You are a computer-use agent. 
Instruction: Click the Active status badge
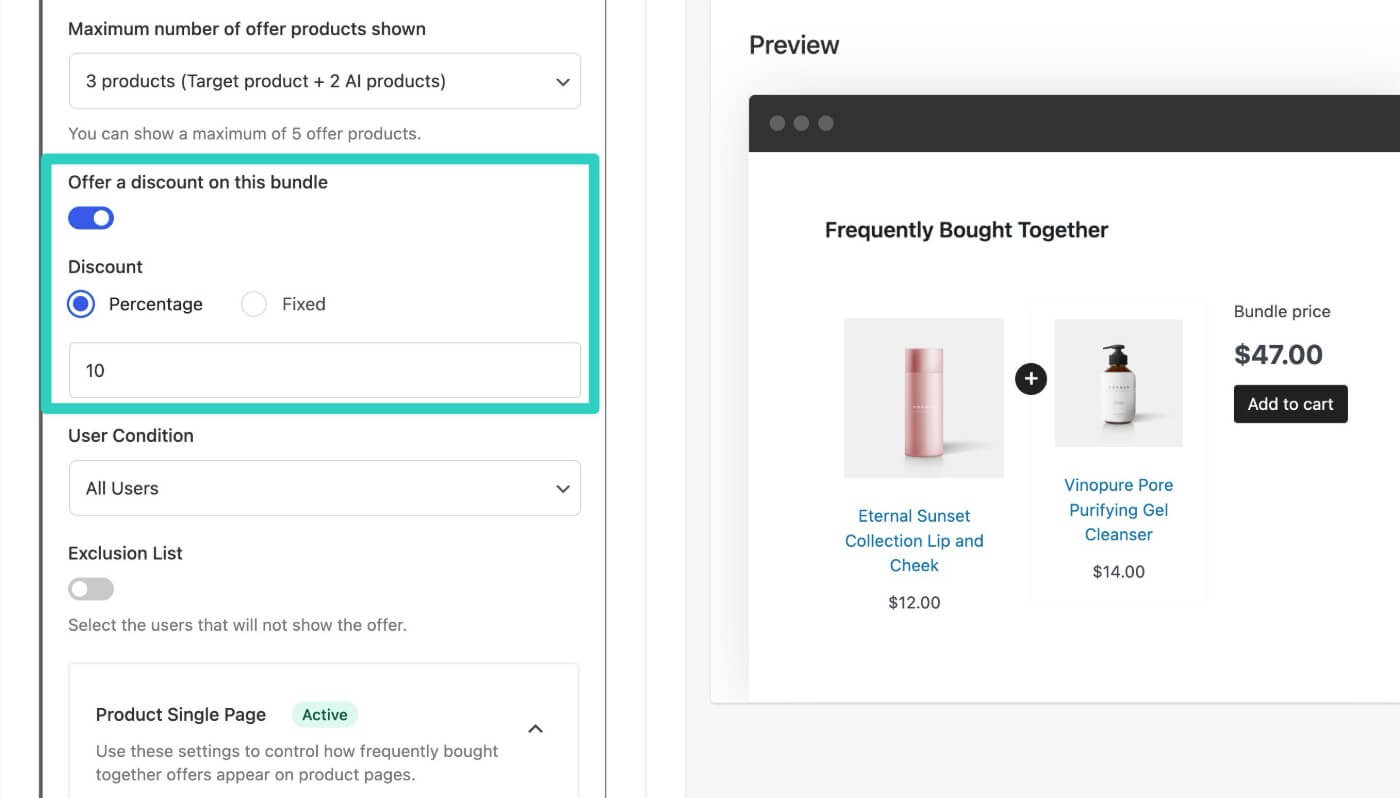point(325,714)
